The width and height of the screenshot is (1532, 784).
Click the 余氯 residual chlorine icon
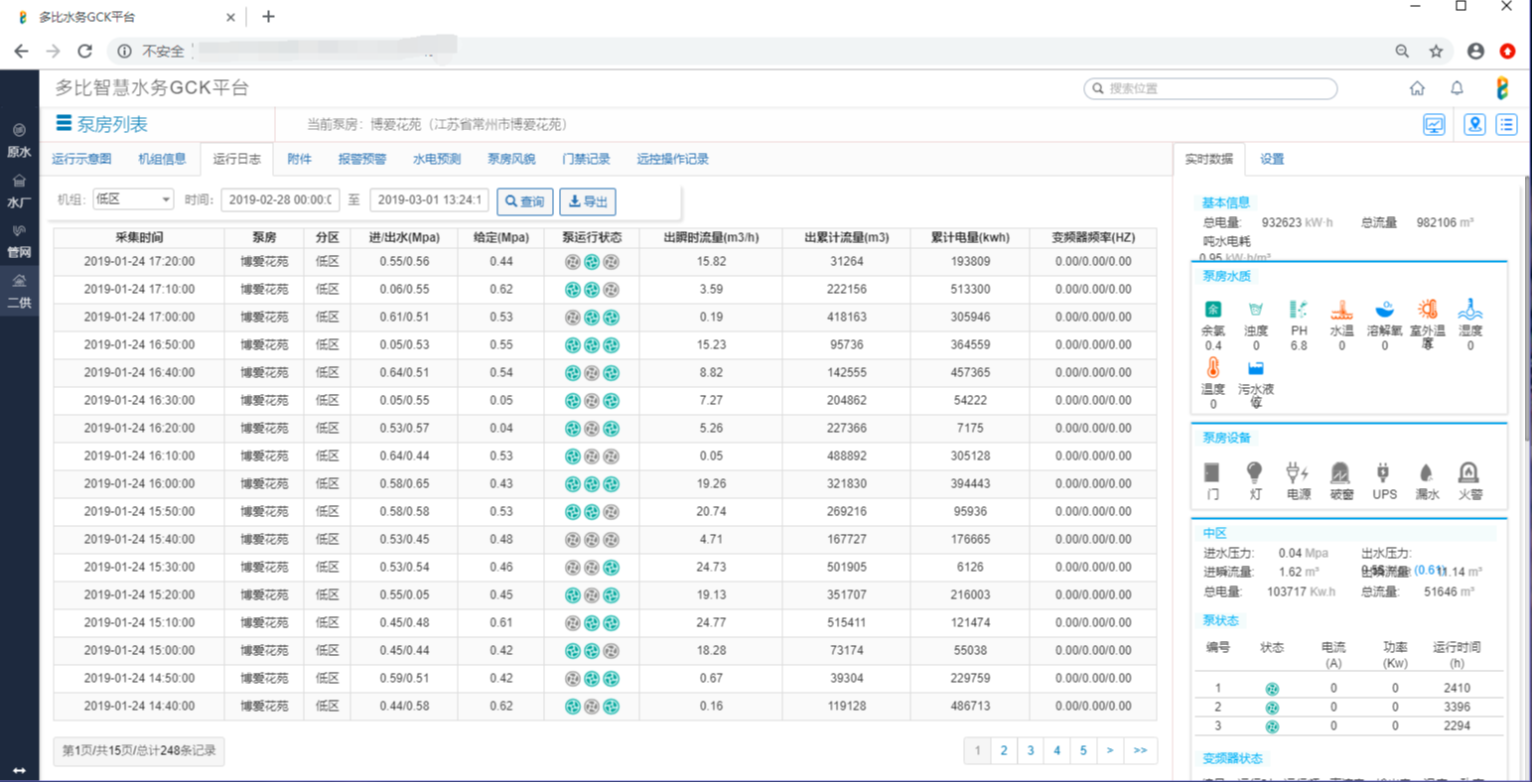[x=1212, y=311]
